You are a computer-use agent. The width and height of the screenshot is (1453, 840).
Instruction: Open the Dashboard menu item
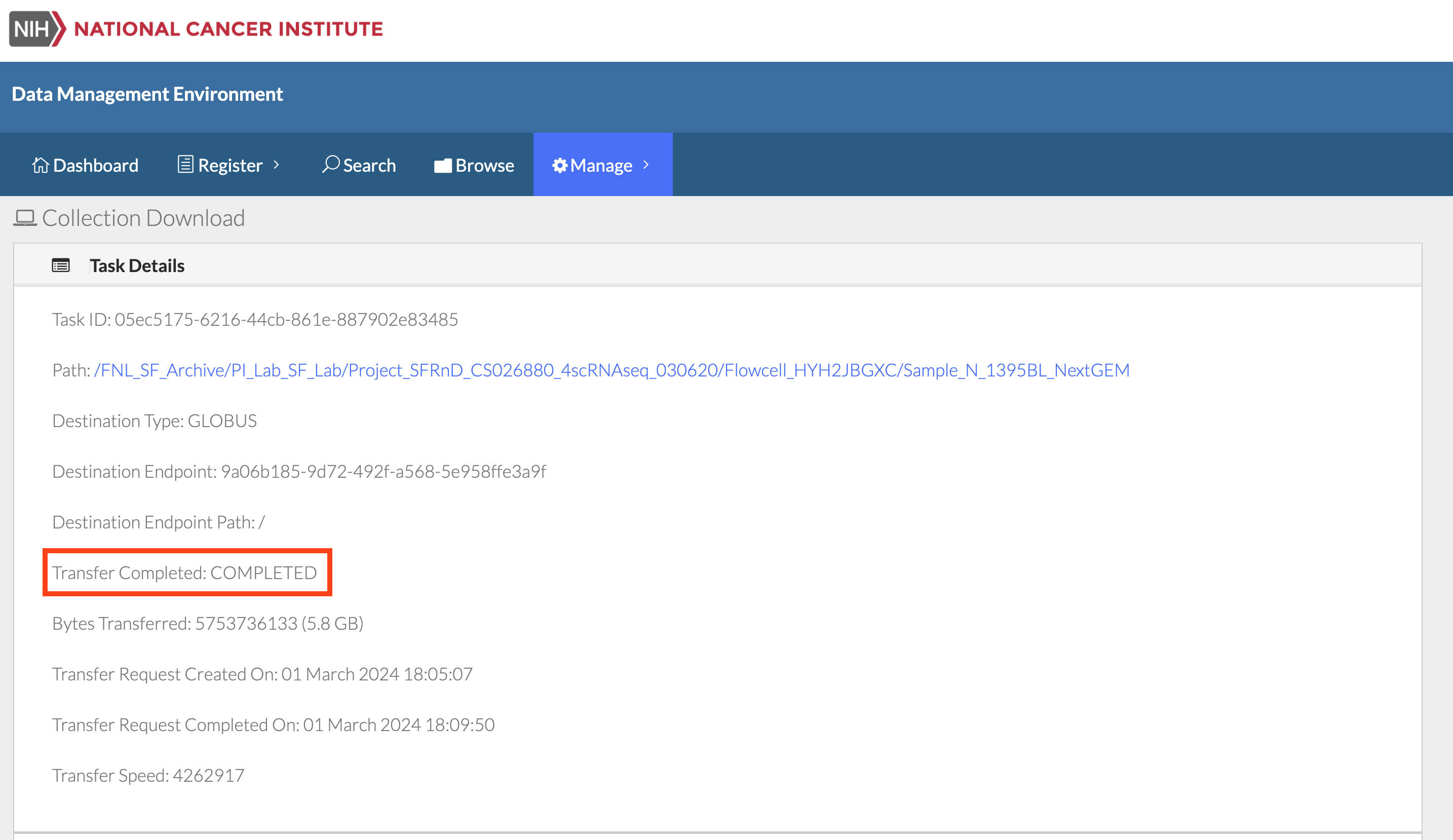click(x=95, y=166)
